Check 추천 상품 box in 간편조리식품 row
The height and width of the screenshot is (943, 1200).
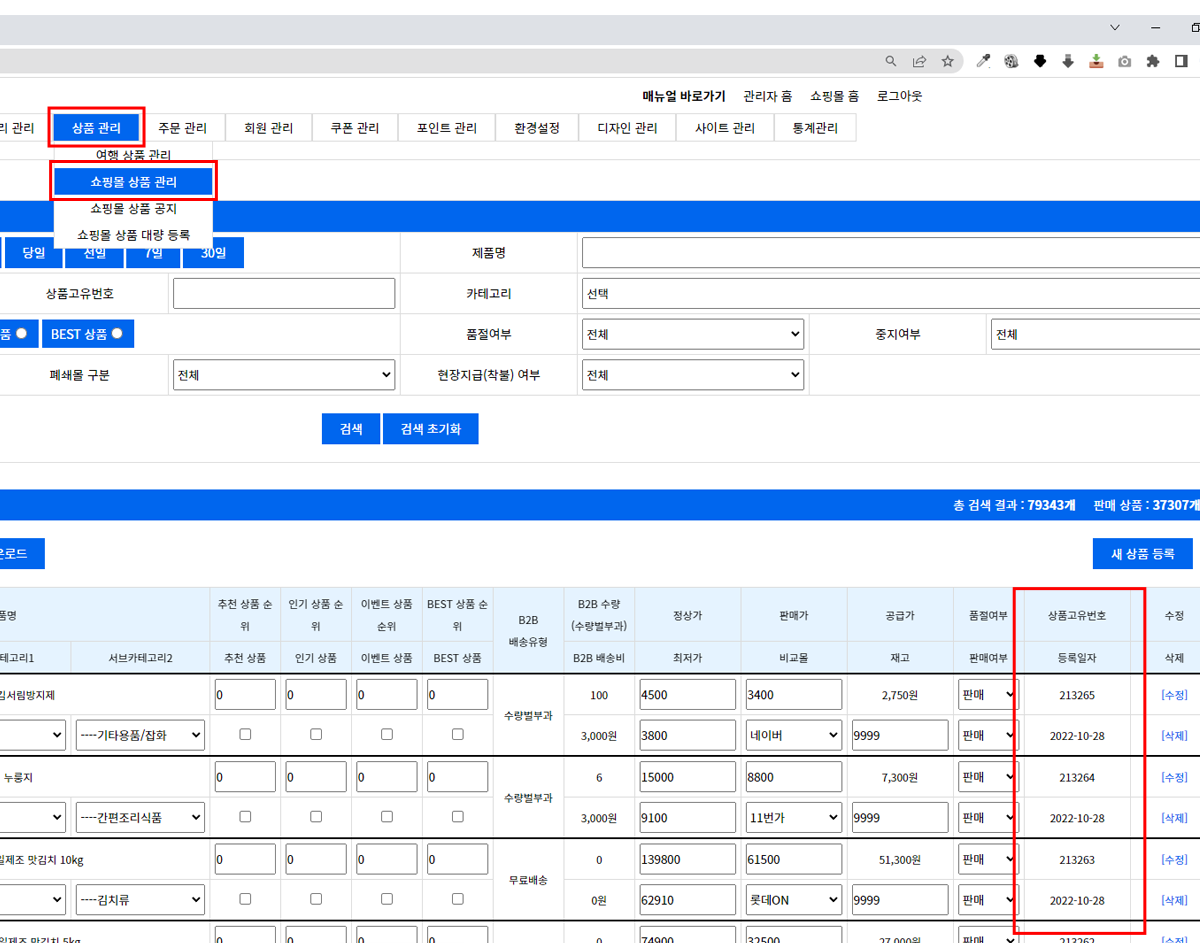click(x=245, y=816)
